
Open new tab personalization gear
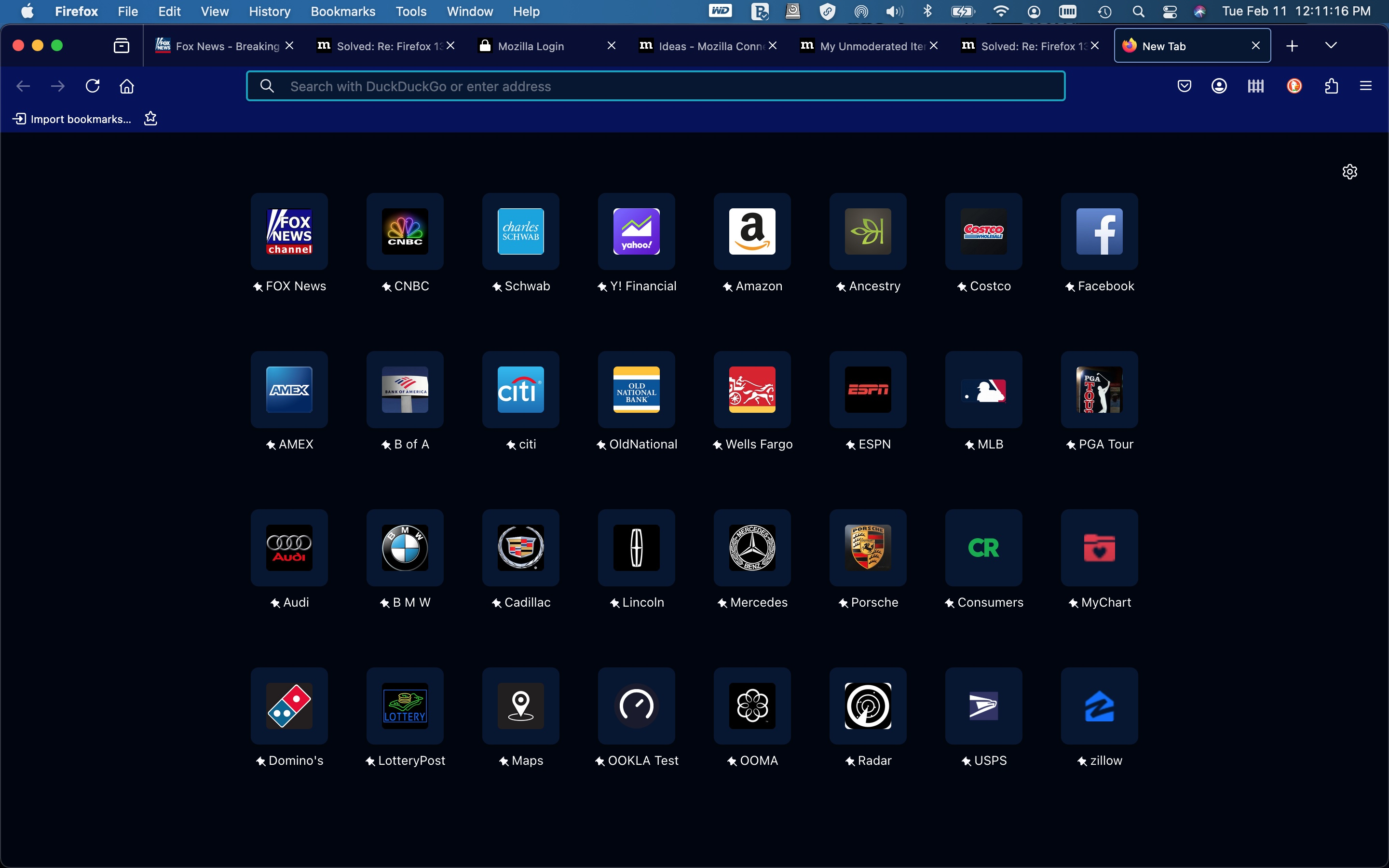click(x=1349, y=172)
